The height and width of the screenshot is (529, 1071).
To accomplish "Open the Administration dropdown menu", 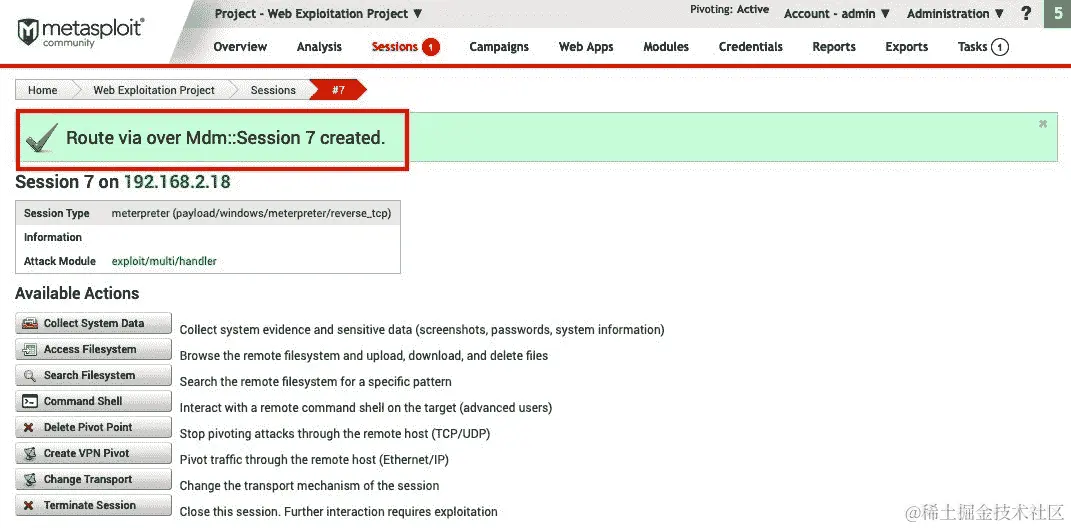I will (x=956, y=14).
